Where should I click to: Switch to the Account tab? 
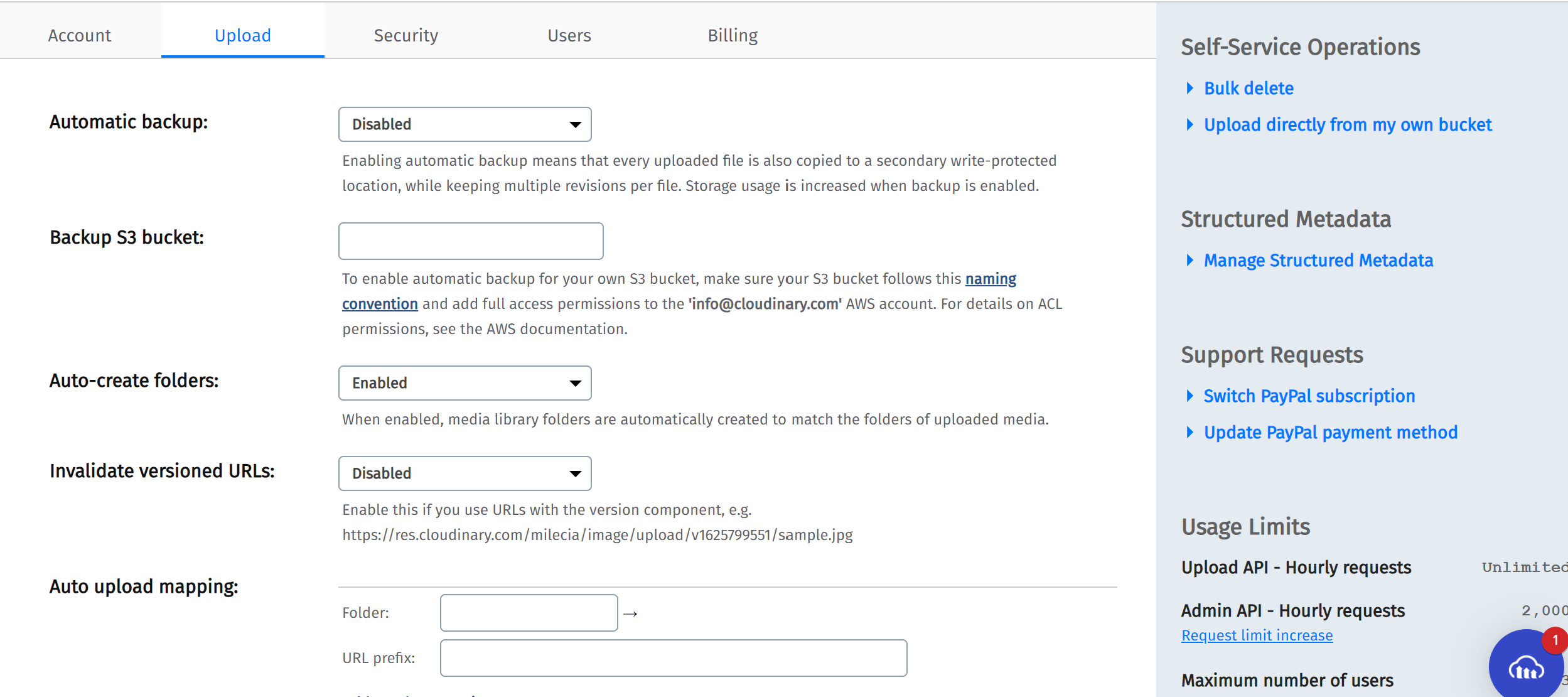tap(80, 35)
